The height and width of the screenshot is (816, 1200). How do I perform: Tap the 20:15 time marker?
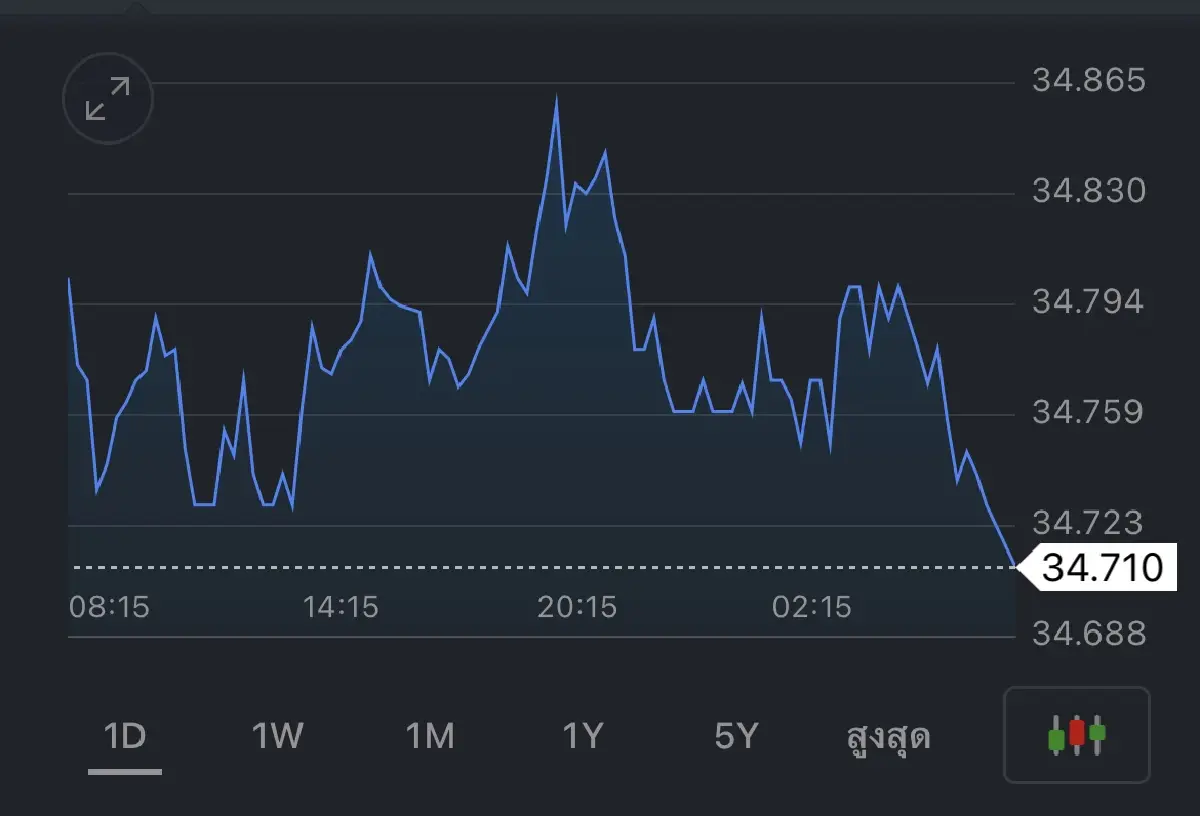click(x=577, y=607)
